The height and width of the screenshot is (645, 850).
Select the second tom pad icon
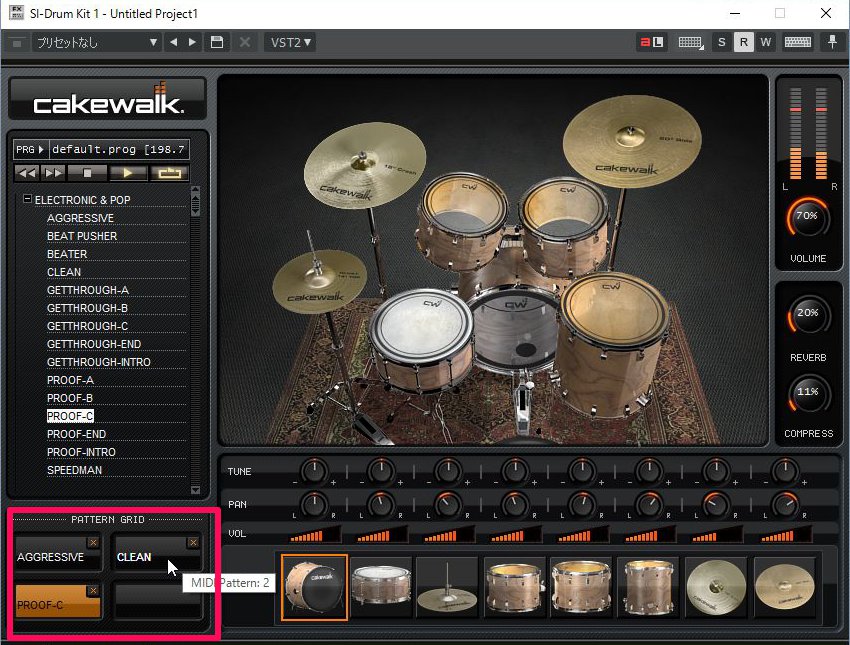(581, 587)
